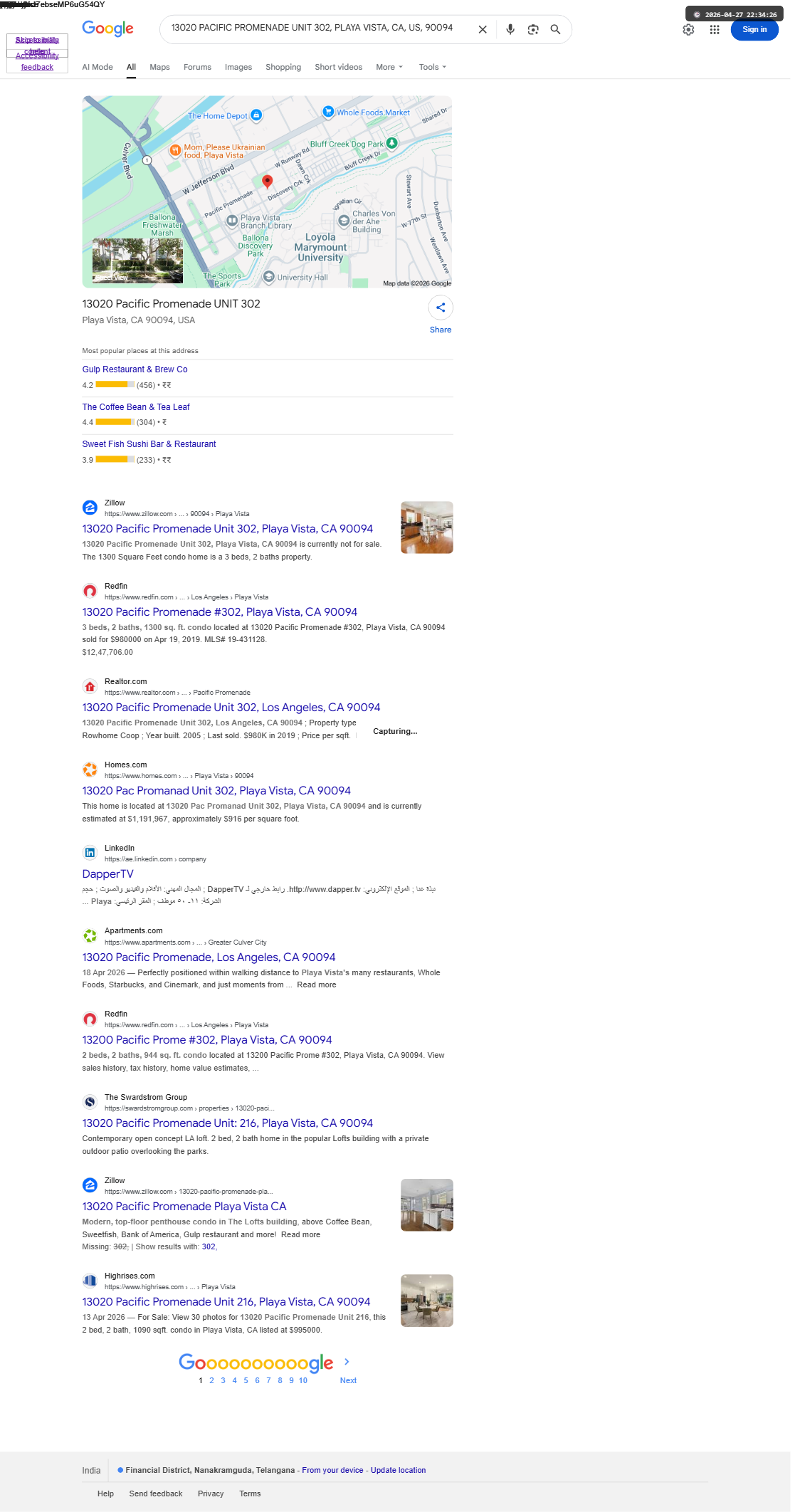800x1512 pixels.
Task: Open the Google apps grid icon
Action: point(715,30)
